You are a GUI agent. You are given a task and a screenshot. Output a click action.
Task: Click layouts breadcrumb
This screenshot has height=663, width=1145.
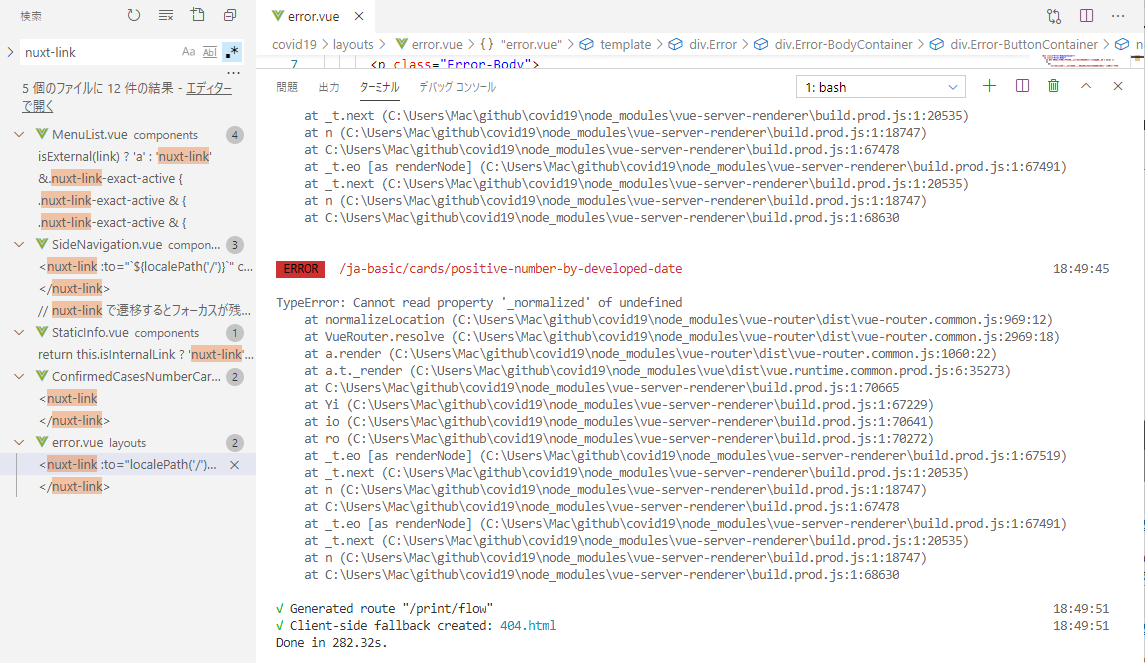click(x=353, y=45)
